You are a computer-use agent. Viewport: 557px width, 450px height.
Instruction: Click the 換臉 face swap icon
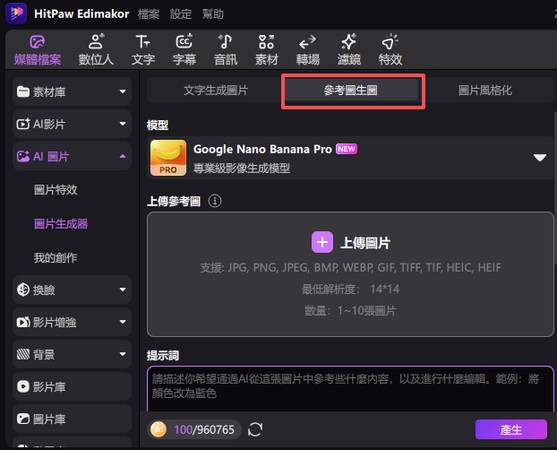pos(23,290)
